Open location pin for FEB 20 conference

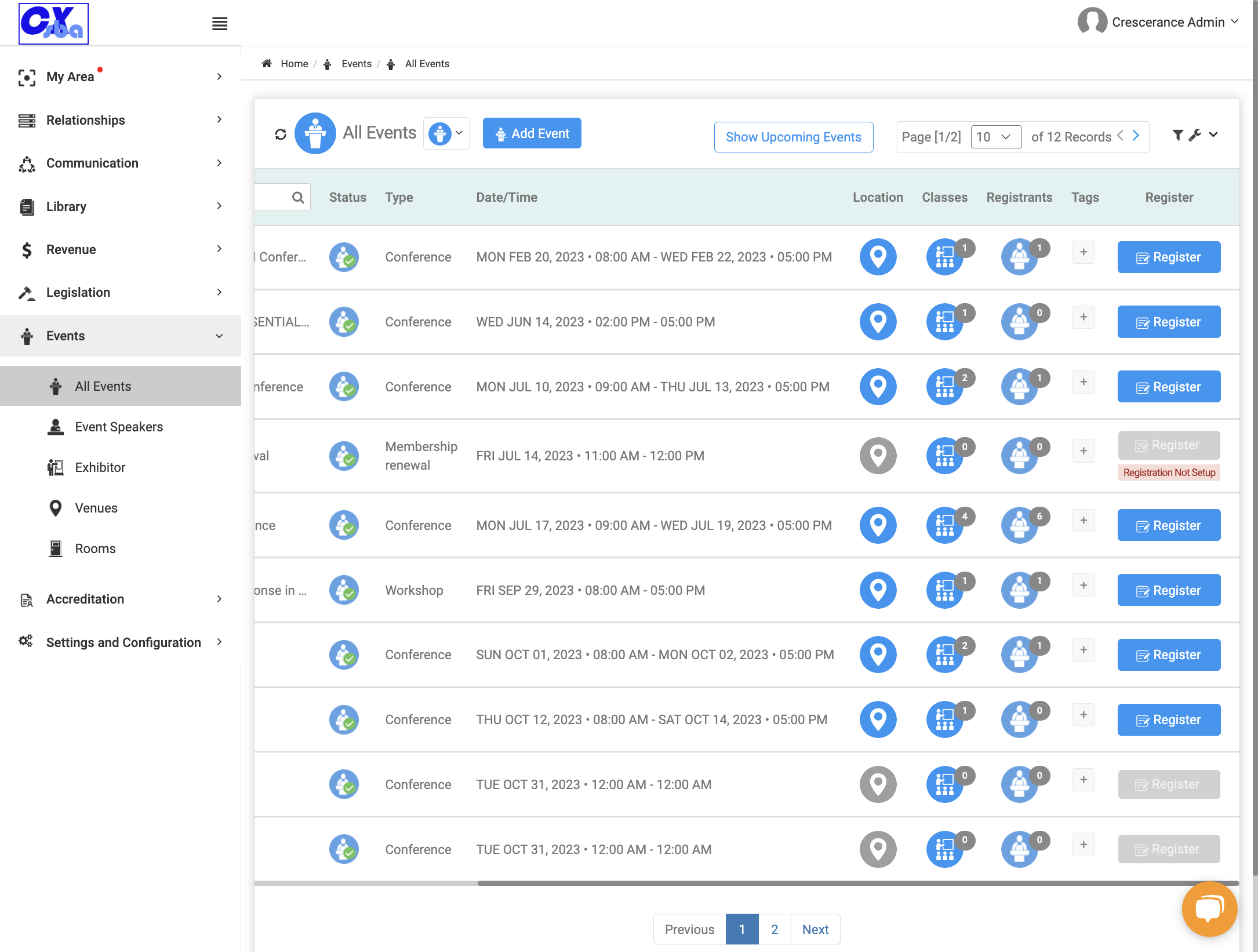pos(878,257)
